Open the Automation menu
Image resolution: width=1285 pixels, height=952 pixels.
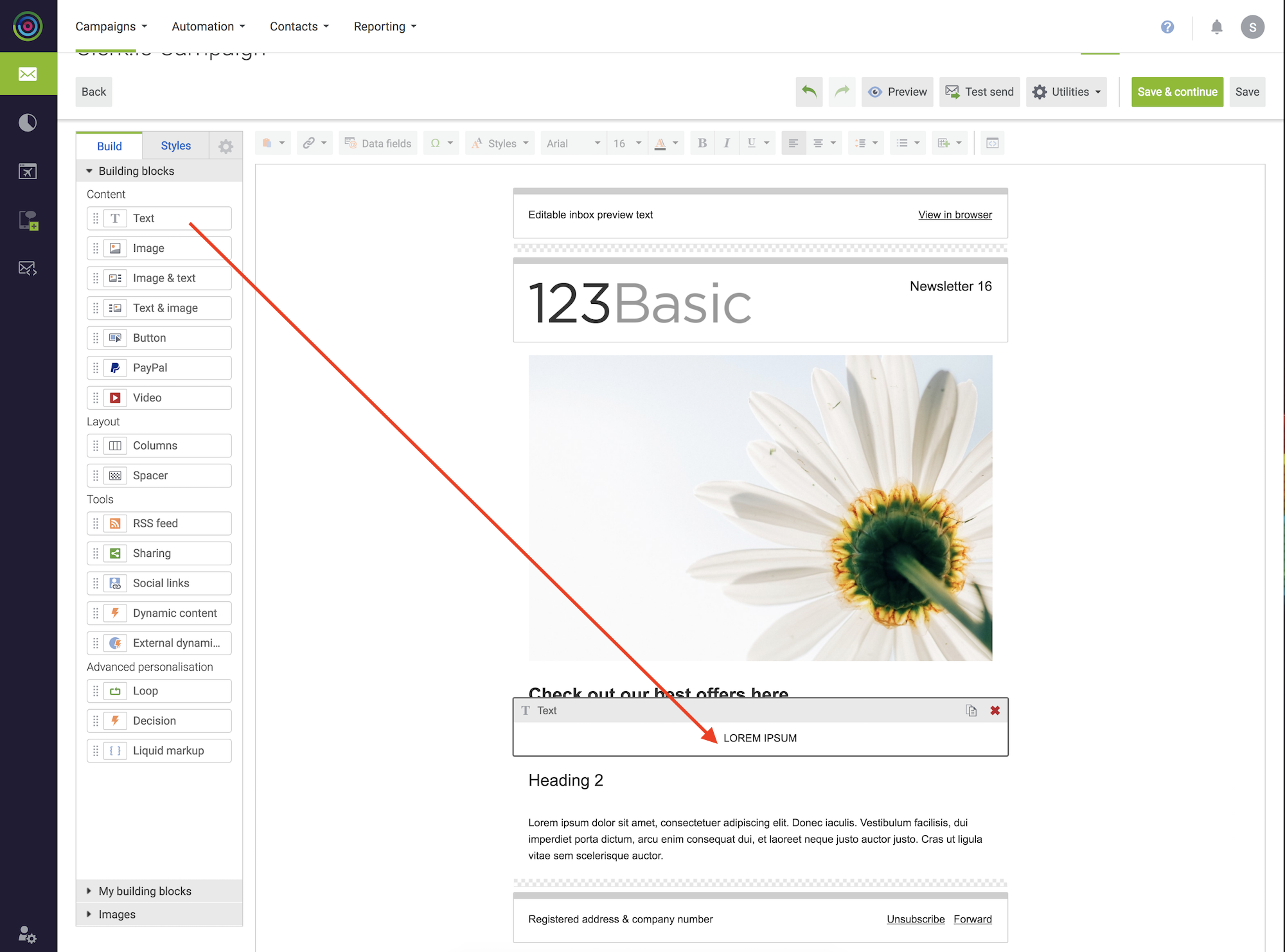pyautogui.click(x=208, y=26)
